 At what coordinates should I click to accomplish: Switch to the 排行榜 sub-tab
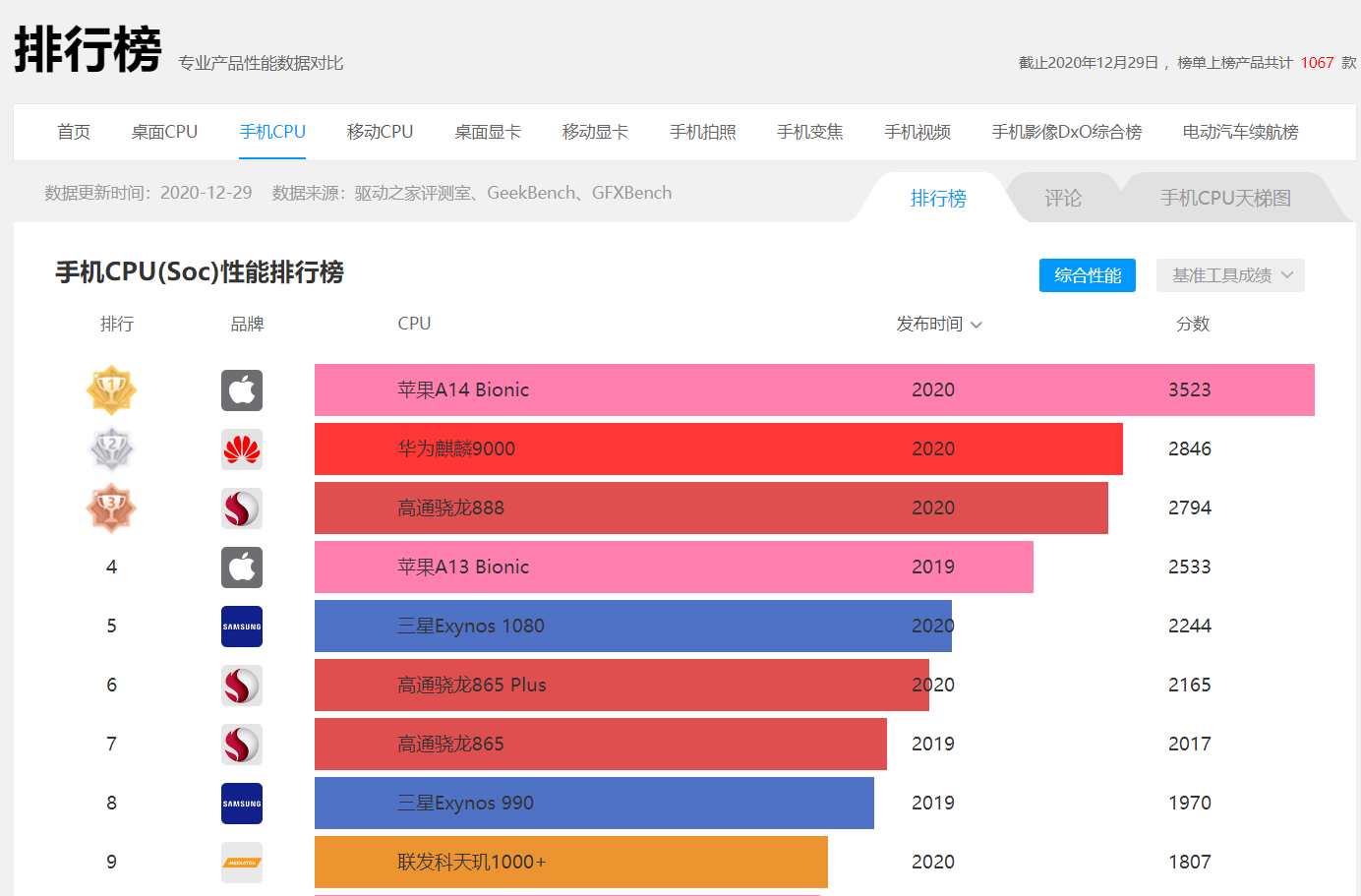pos(938,198)
